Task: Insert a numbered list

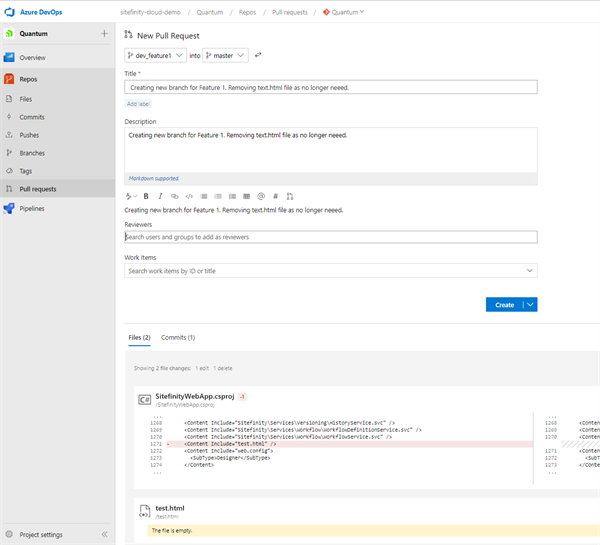Action: pyautogui.click(x=218, y=196)
